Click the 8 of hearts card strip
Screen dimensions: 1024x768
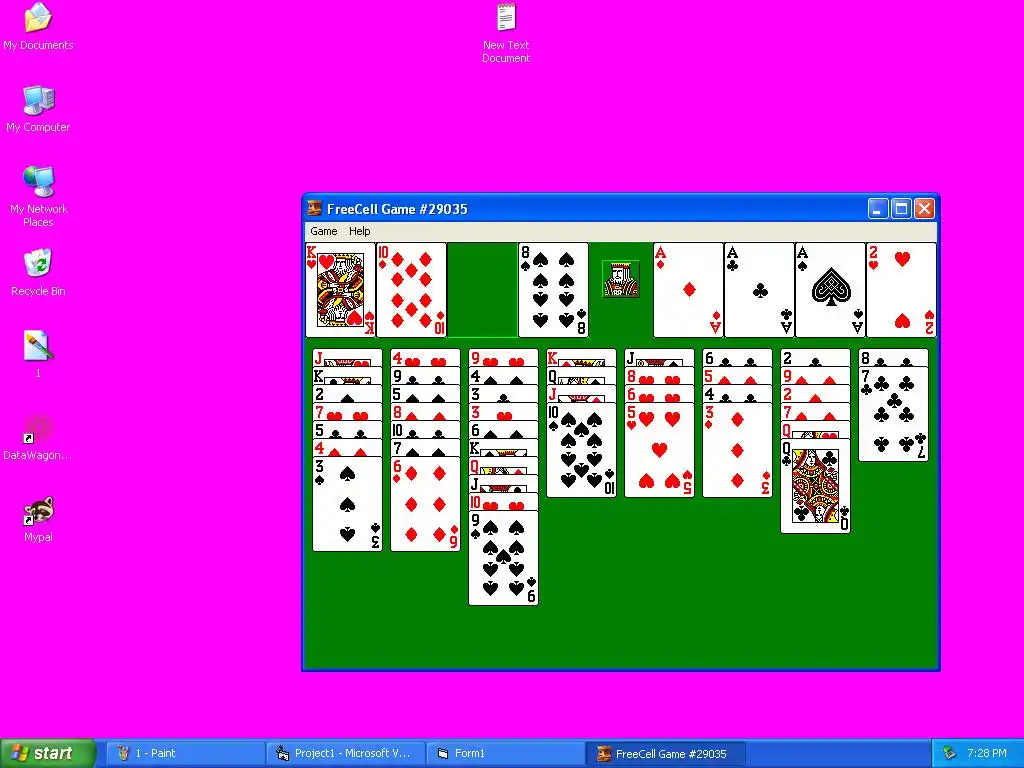click(660, 376)
